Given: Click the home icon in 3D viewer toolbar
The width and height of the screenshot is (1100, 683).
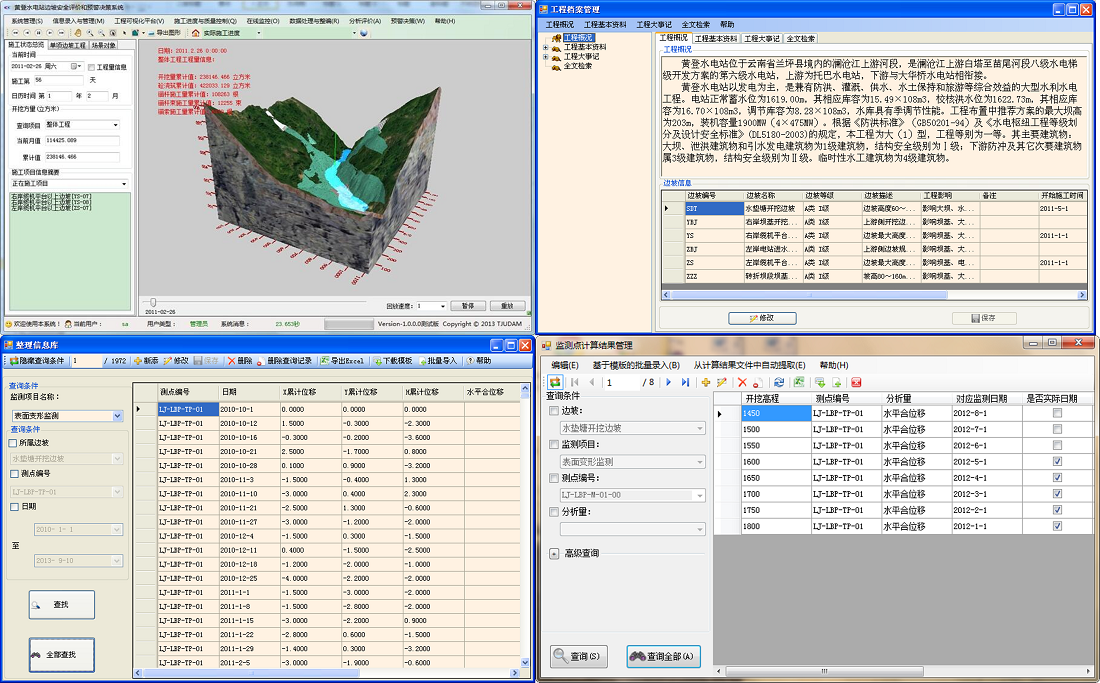Looking at the screenshot, I should (195, 32).
